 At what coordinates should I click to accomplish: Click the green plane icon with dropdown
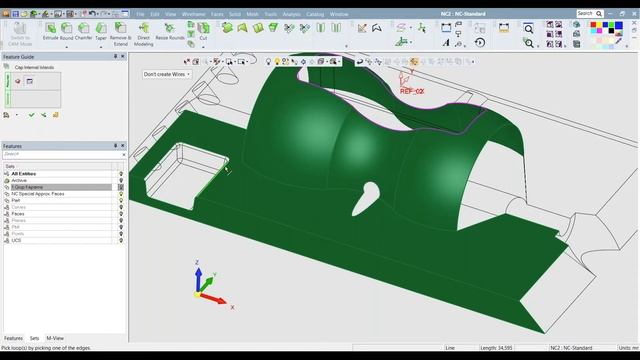(x=402, y=42)
